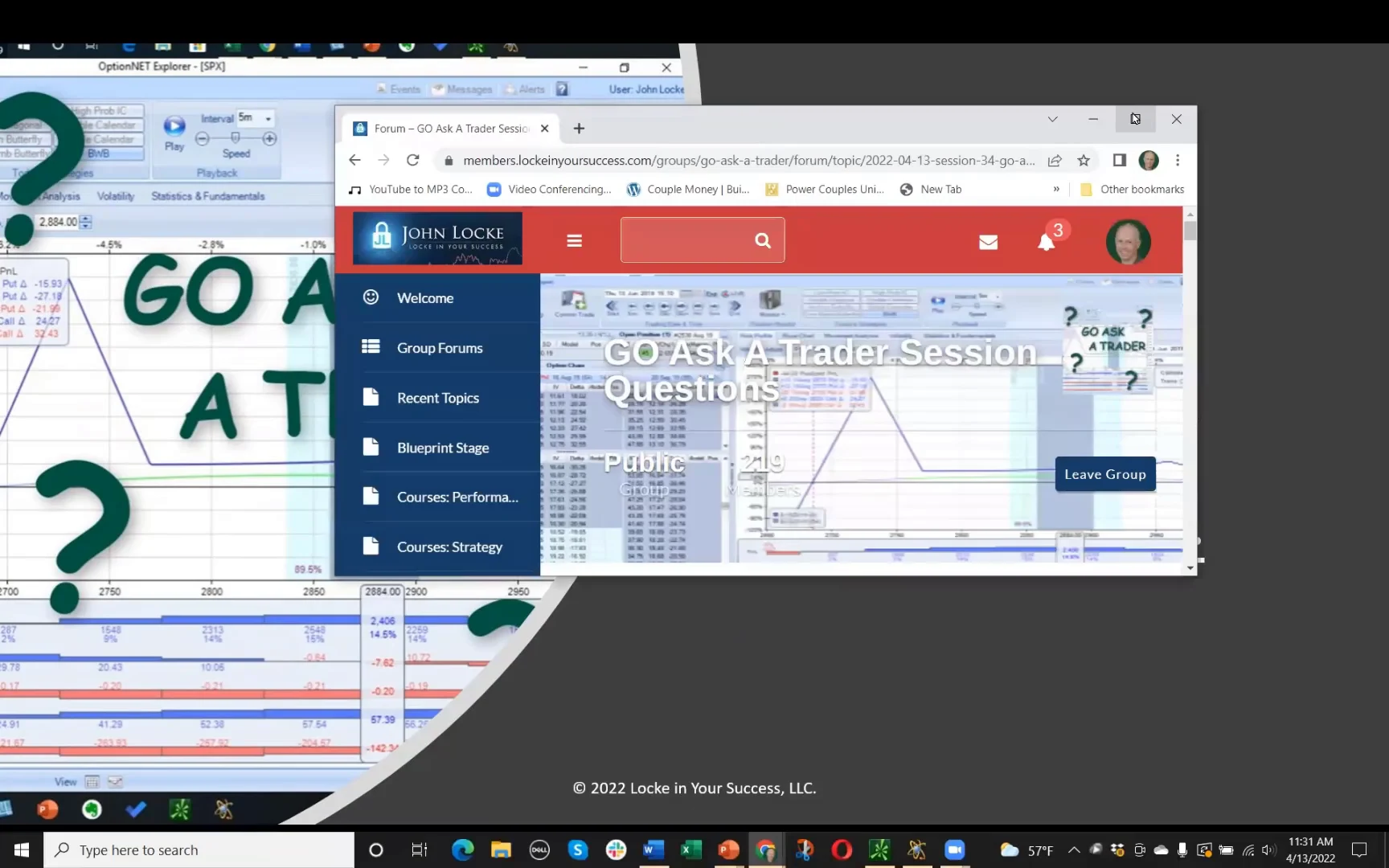
Task: Open Excel from the taskbar
Action: (691, 850)
